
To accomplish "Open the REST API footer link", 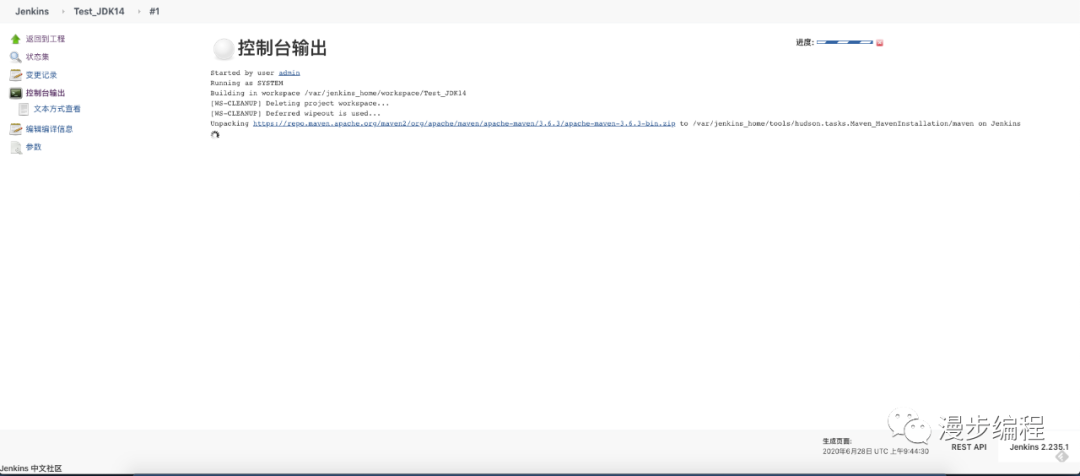I will click(x=969, y=447).
